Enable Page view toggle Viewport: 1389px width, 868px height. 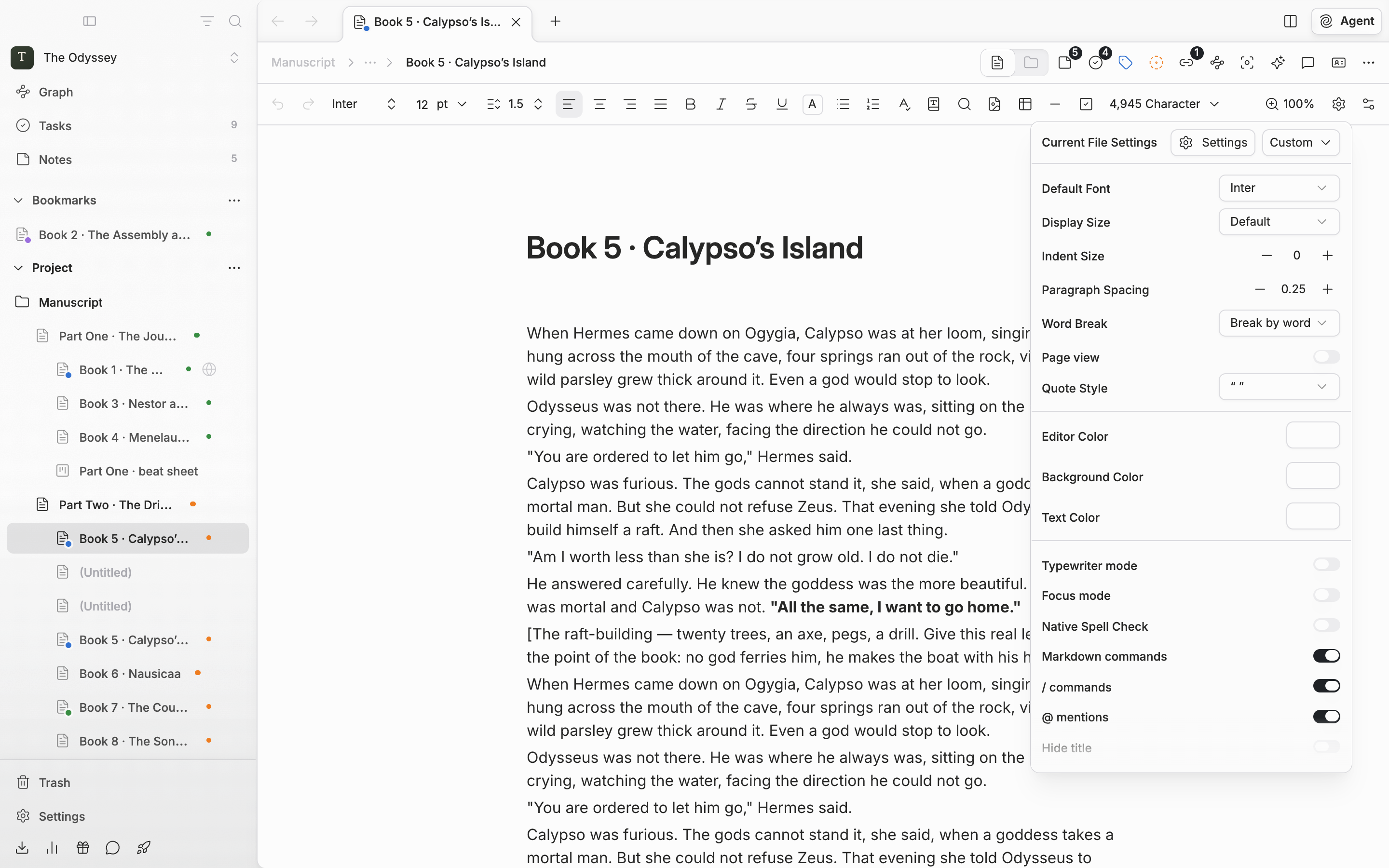1326,357
